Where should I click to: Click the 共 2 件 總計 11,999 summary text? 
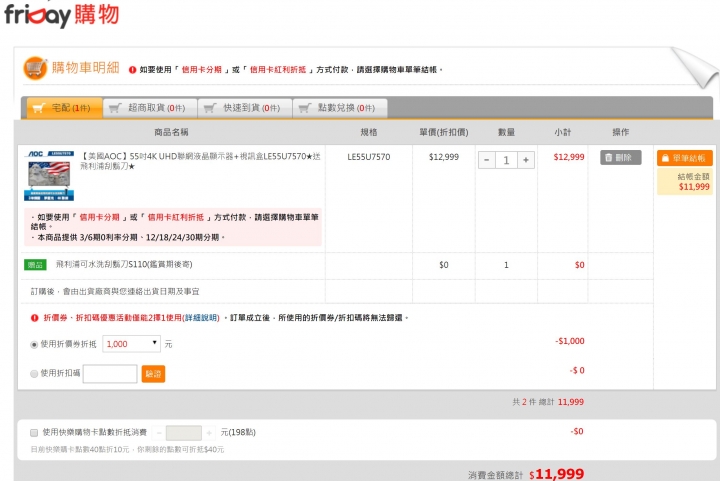548,402
